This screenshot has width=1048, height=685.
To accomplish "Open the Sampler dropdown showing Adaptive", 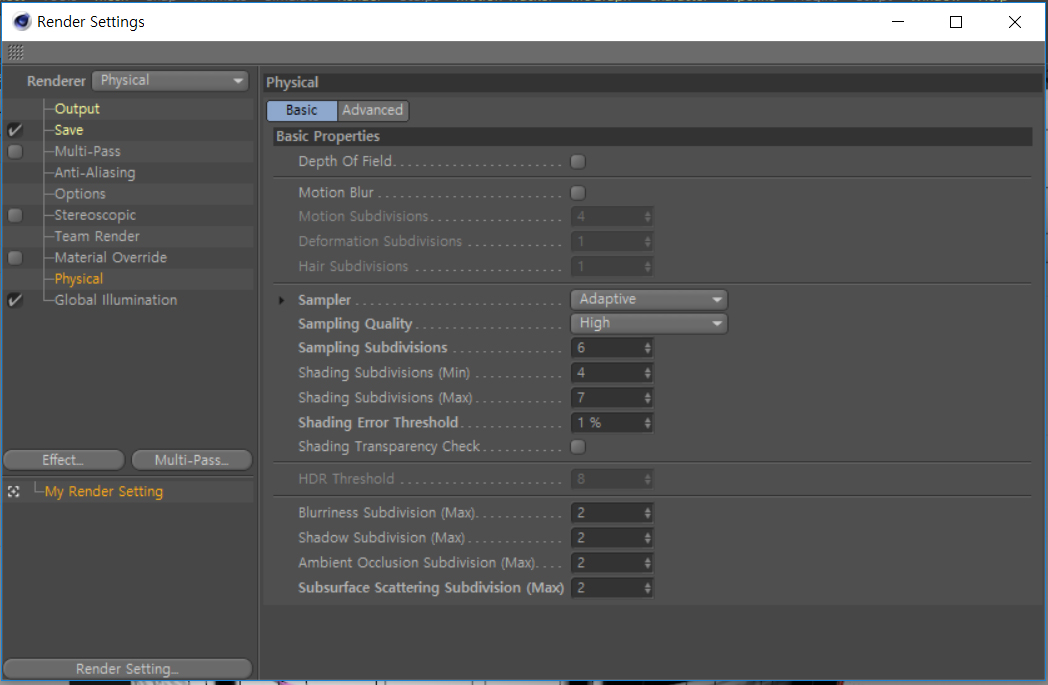I will click(648, 299).
